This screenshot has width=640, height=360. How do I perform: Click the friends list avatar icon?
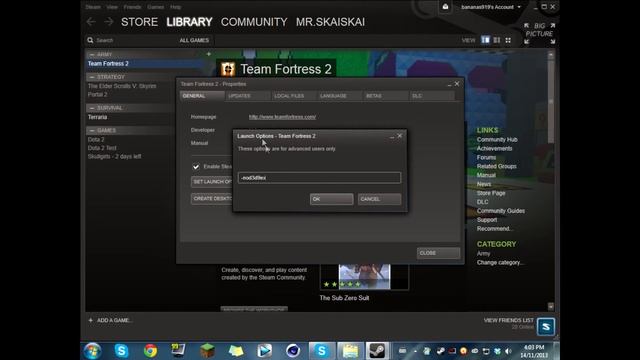pos(546,327)
